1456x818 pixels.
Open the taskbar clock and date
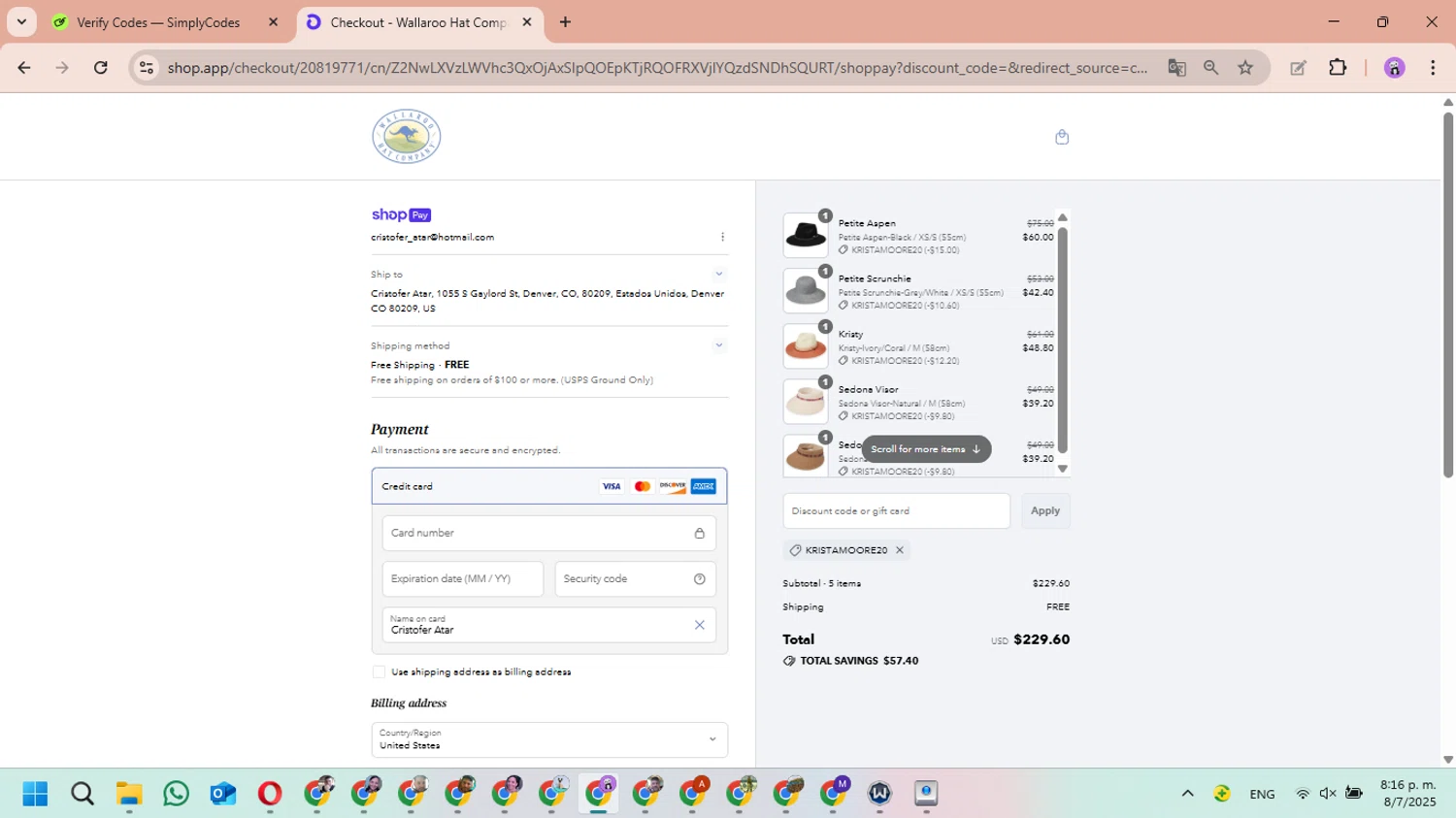coord(1407,794)
